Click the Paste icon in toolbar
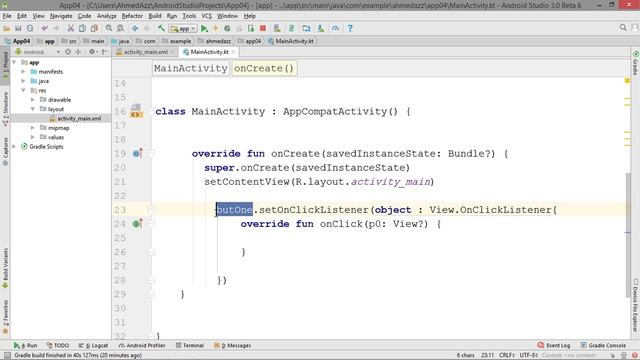 [94, 29]
